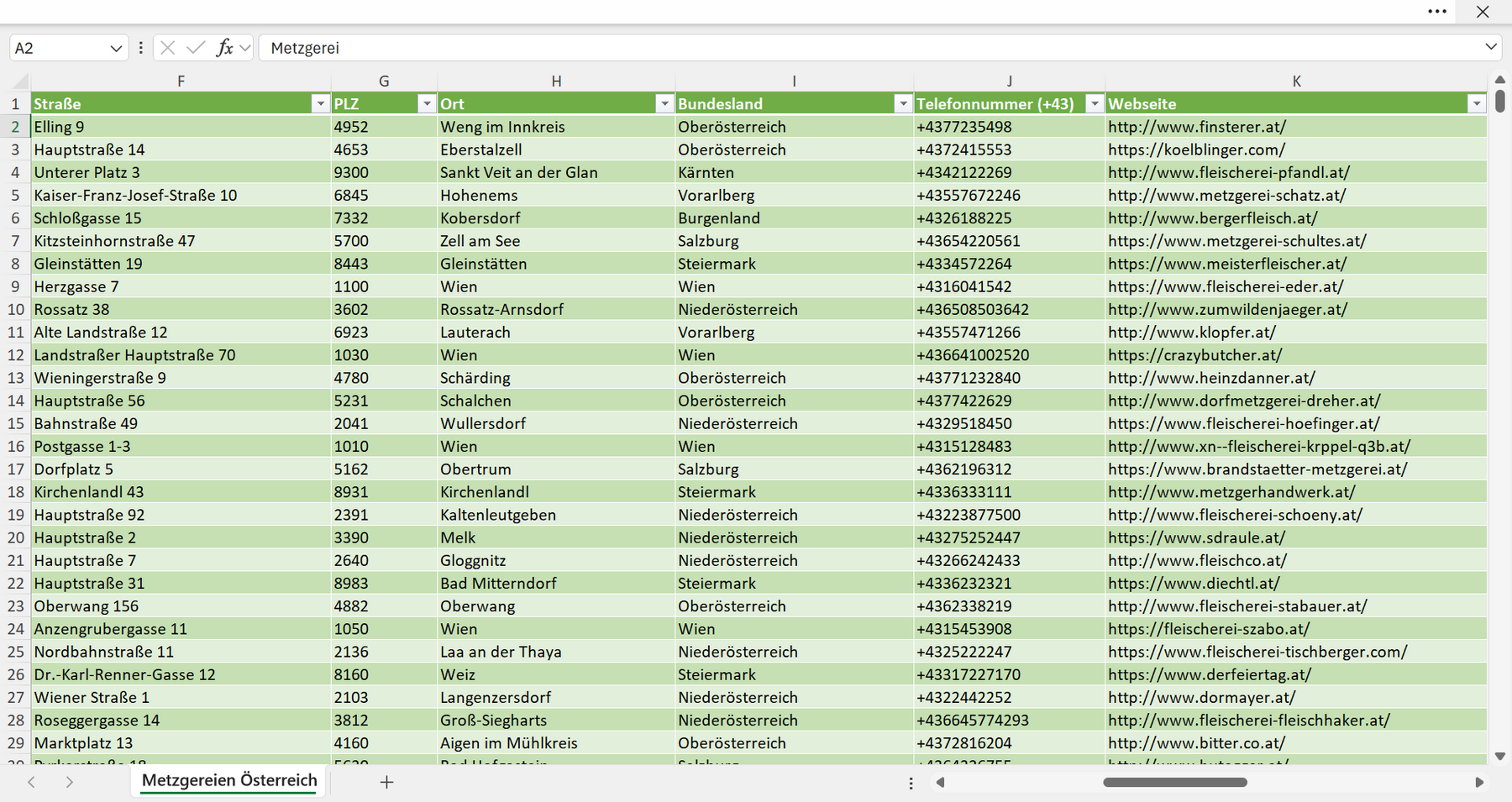Add a new sheet with plus icon
This screenshot has height=802, width=1512.
click(386, 782)
